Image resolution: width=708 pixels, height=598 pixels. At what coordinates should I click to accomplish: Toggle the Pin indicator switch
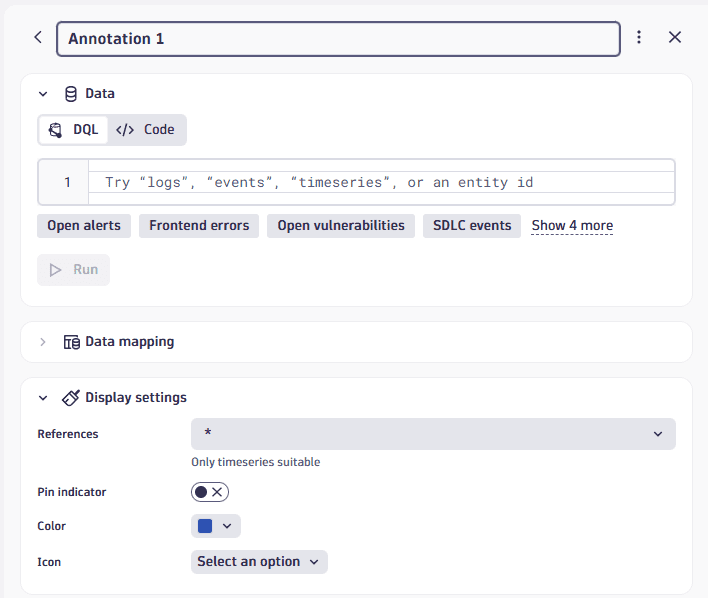tap(210, 492)
